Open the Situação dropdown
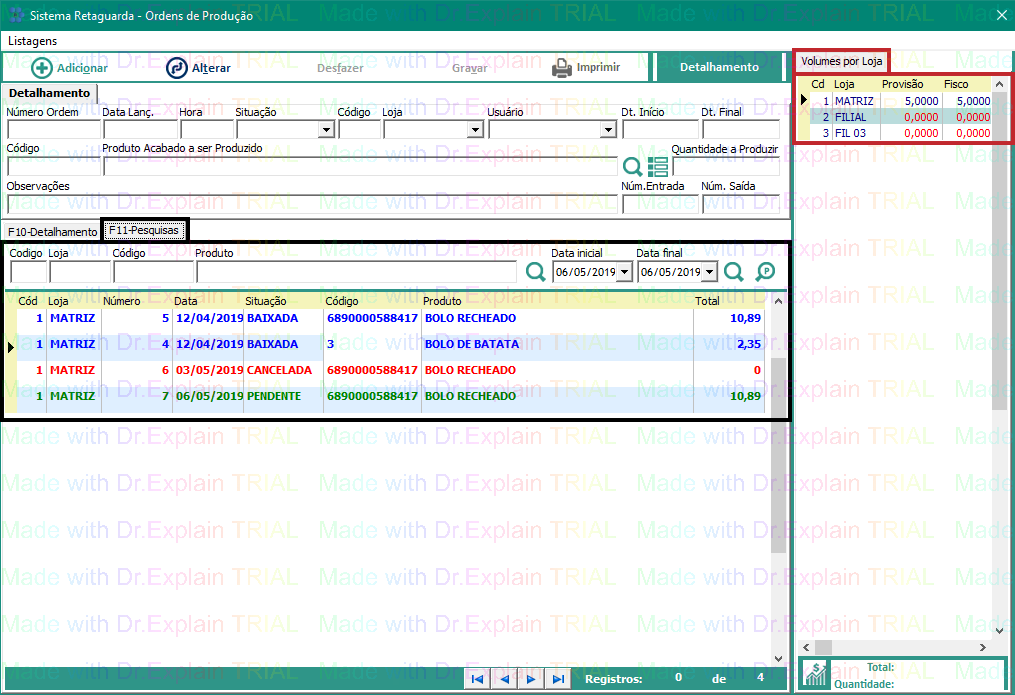Screen dimensions: 1015x695 tap(326, 130)
